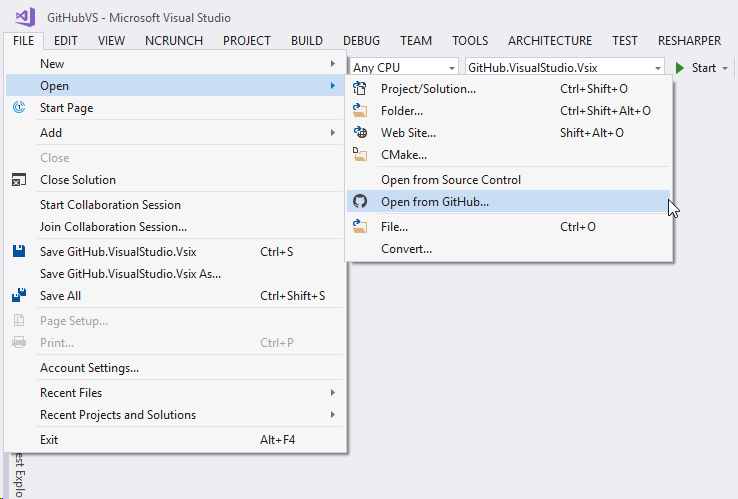Click the Folder open icon
The width and height of the screenshot is (738, 499).
coord(360,111)
